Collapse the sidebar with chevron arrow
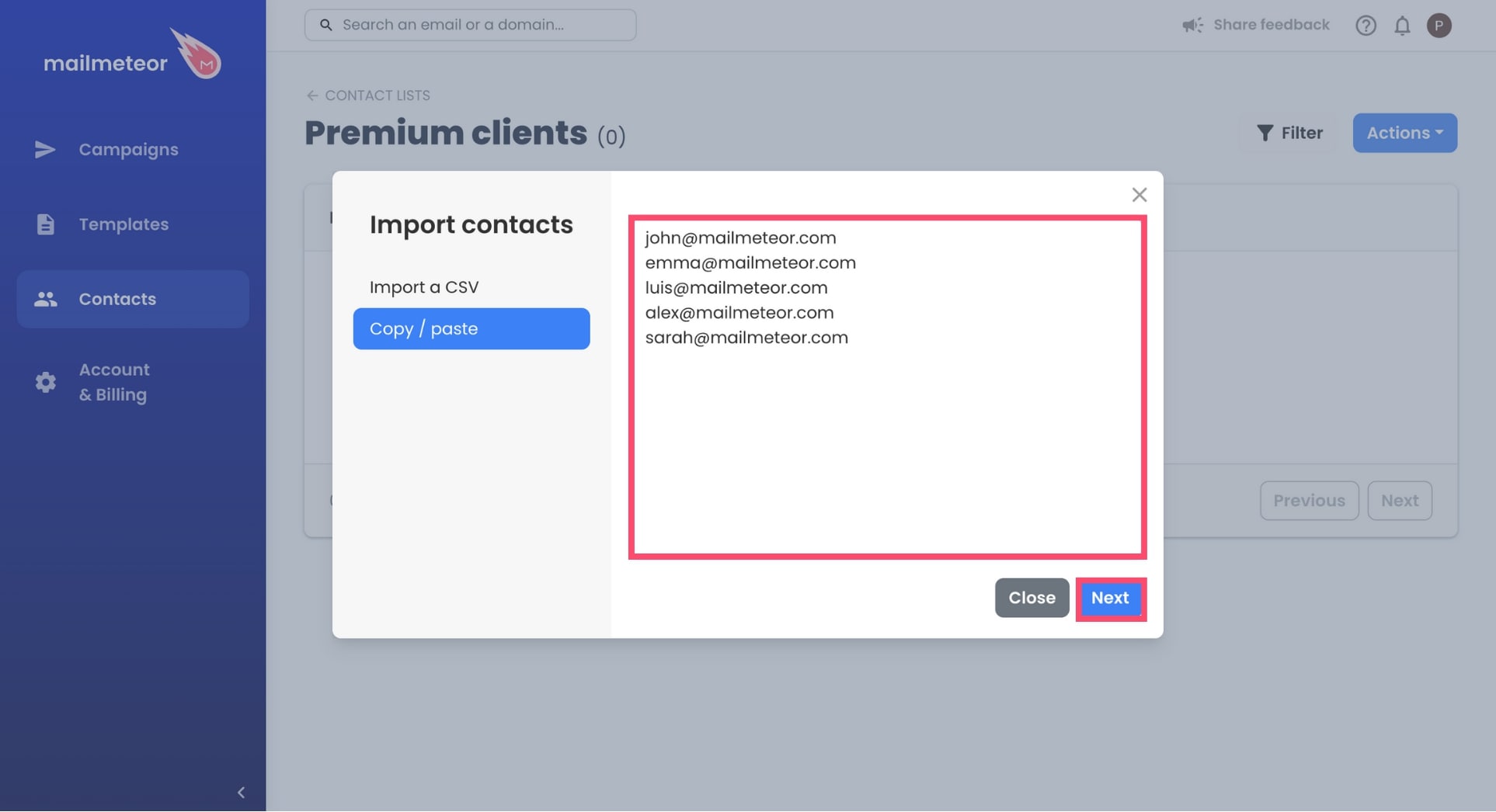 (x=241, y=792)
